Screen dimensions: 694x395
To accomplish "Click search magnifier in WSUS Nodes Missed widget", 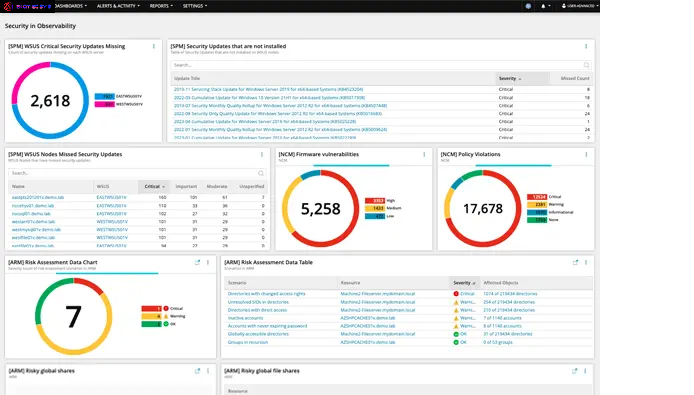I will pos(261,173).
